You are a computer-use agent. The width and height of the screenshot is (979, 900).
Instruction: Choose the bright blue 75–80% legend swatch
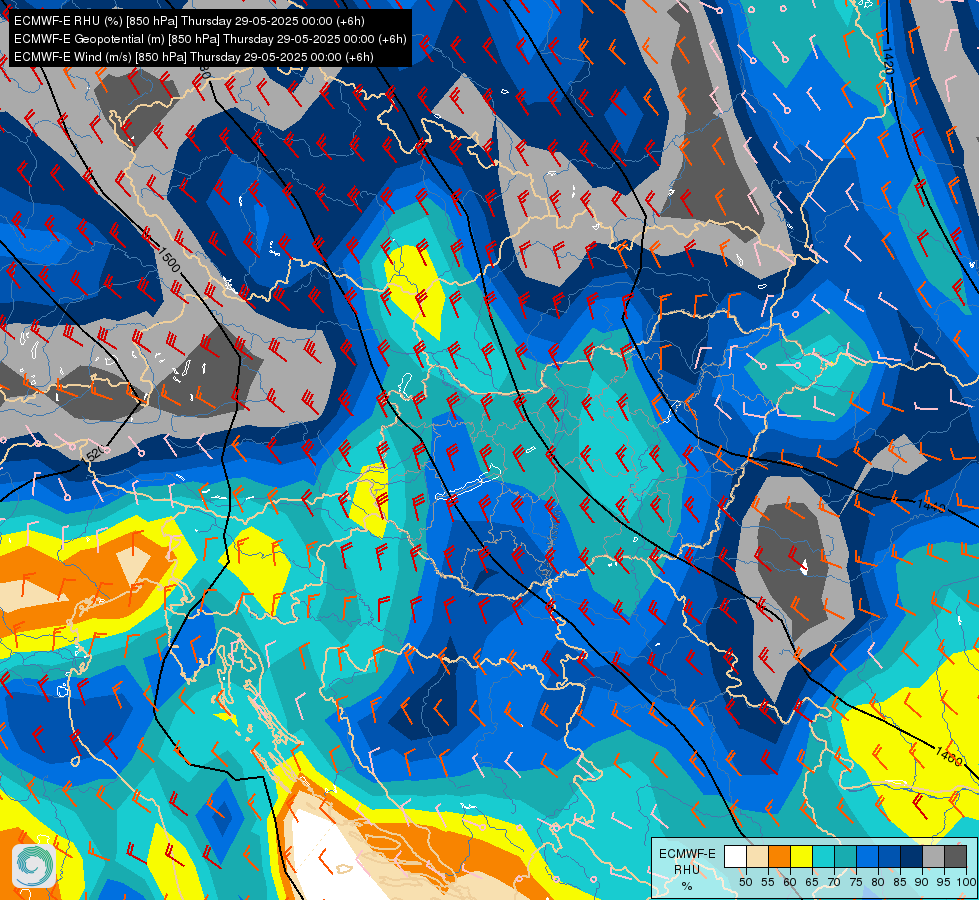tap(867, 856)
